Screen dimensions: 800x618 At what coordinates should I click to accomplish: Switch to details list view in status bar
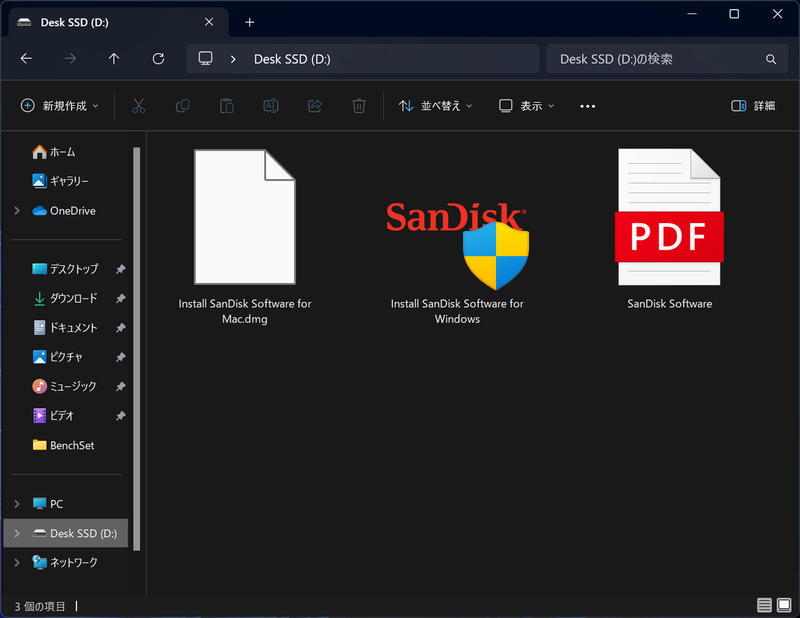(x=765, y=605)
